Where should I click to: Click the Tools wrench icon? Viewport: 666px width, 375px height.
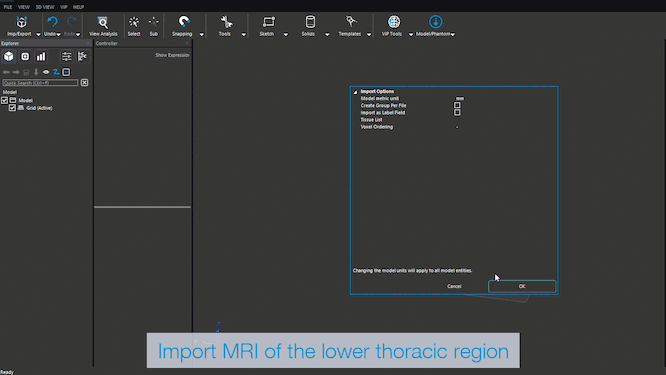tap(226, 22)
